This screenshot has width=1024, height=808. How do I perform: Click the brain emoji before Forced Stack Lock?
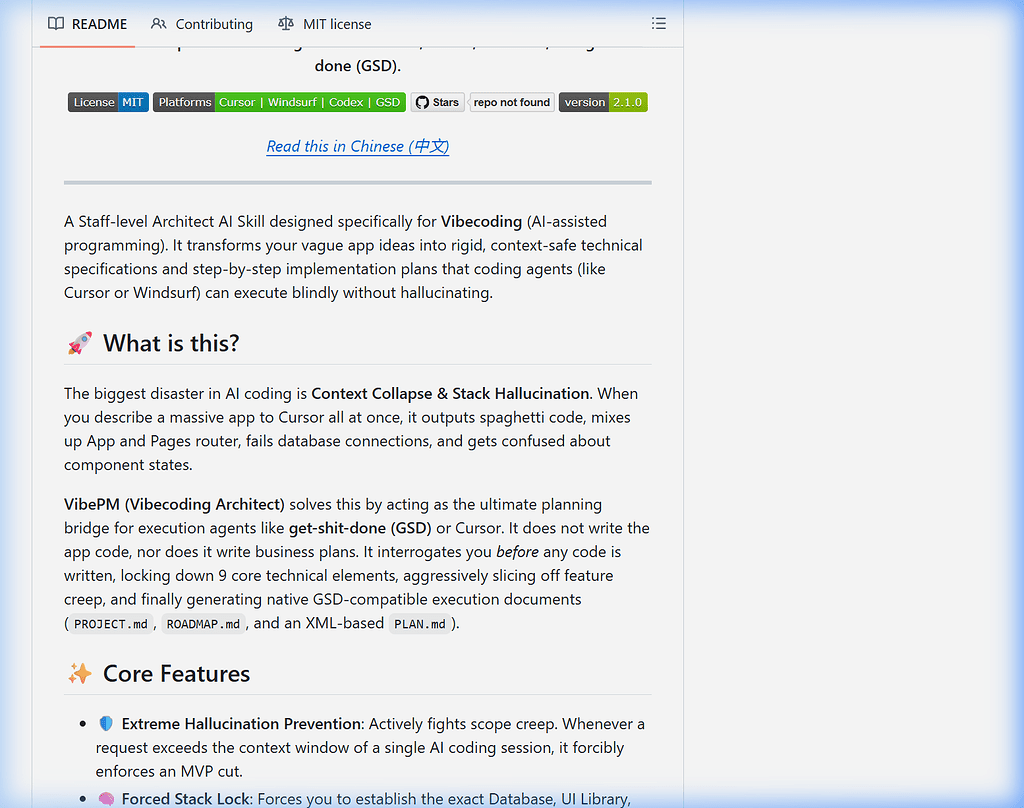pos(106,799)
